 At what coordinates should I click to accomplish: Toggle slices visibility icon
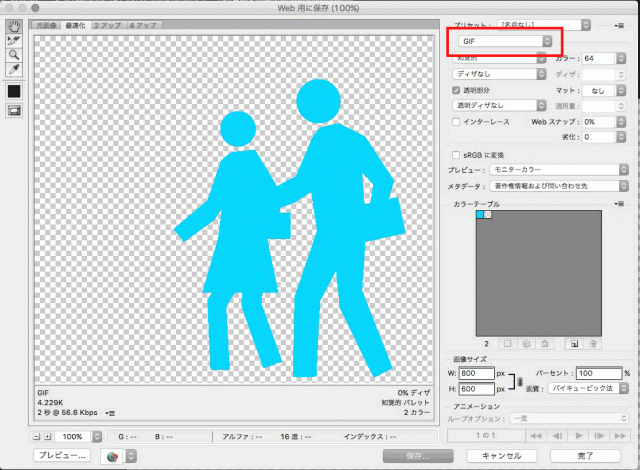point(14,110)
